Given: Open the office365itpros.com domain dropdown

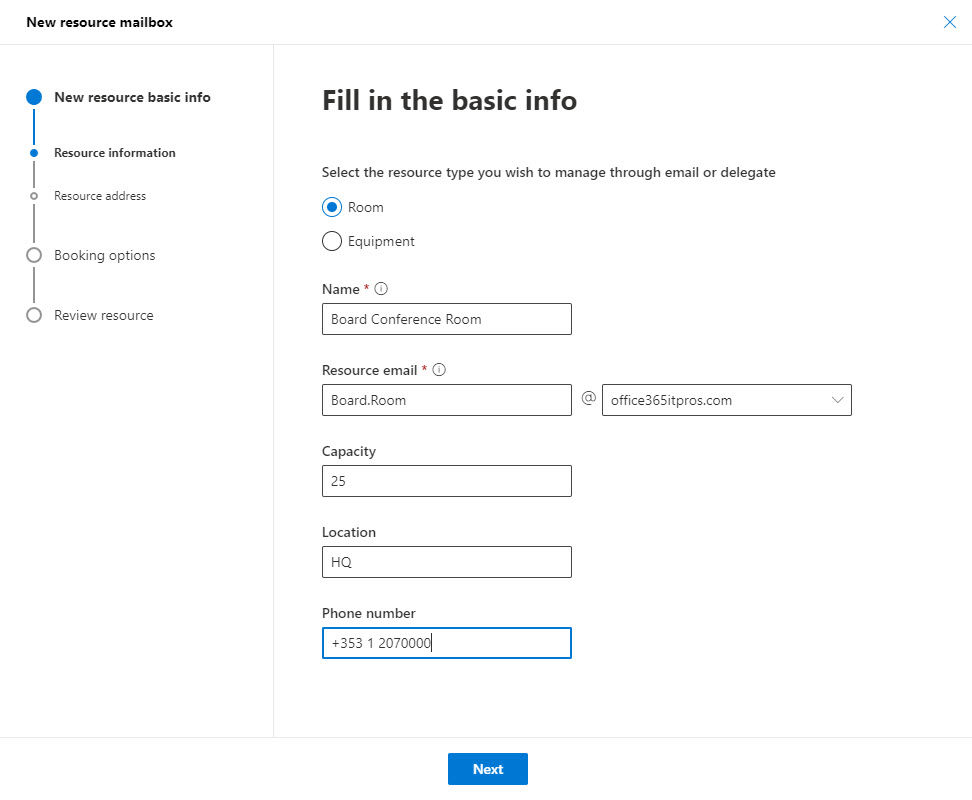Looking at the screenshot, I should point(726,400).
